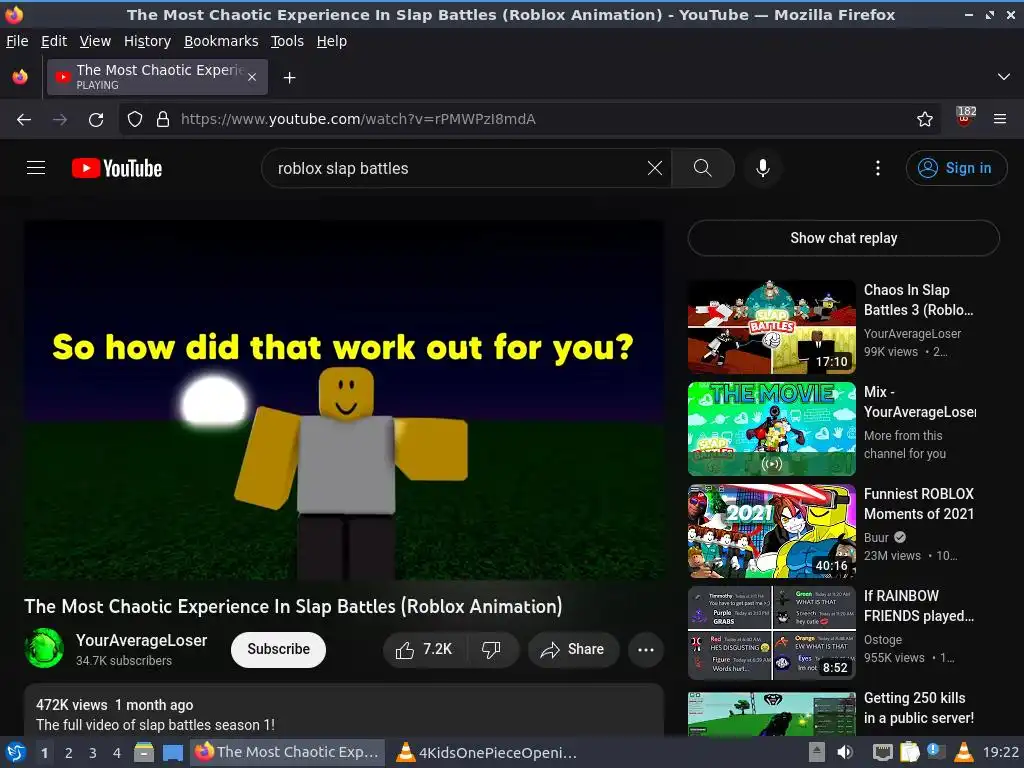
Task: Click the Share button
Action: [x=573, y=650]
